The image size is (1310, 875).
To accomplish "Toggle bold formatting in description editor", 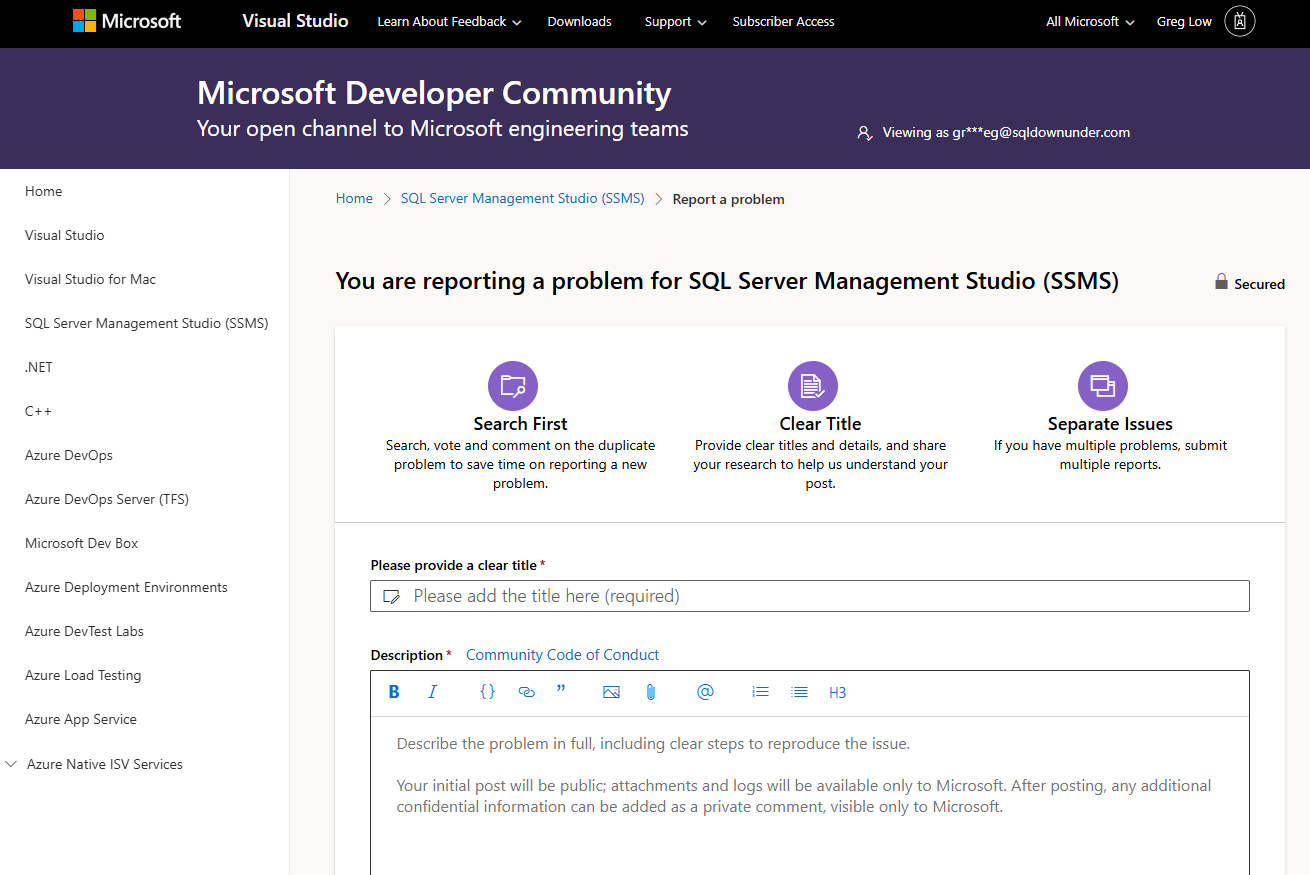I will (394, 692).
